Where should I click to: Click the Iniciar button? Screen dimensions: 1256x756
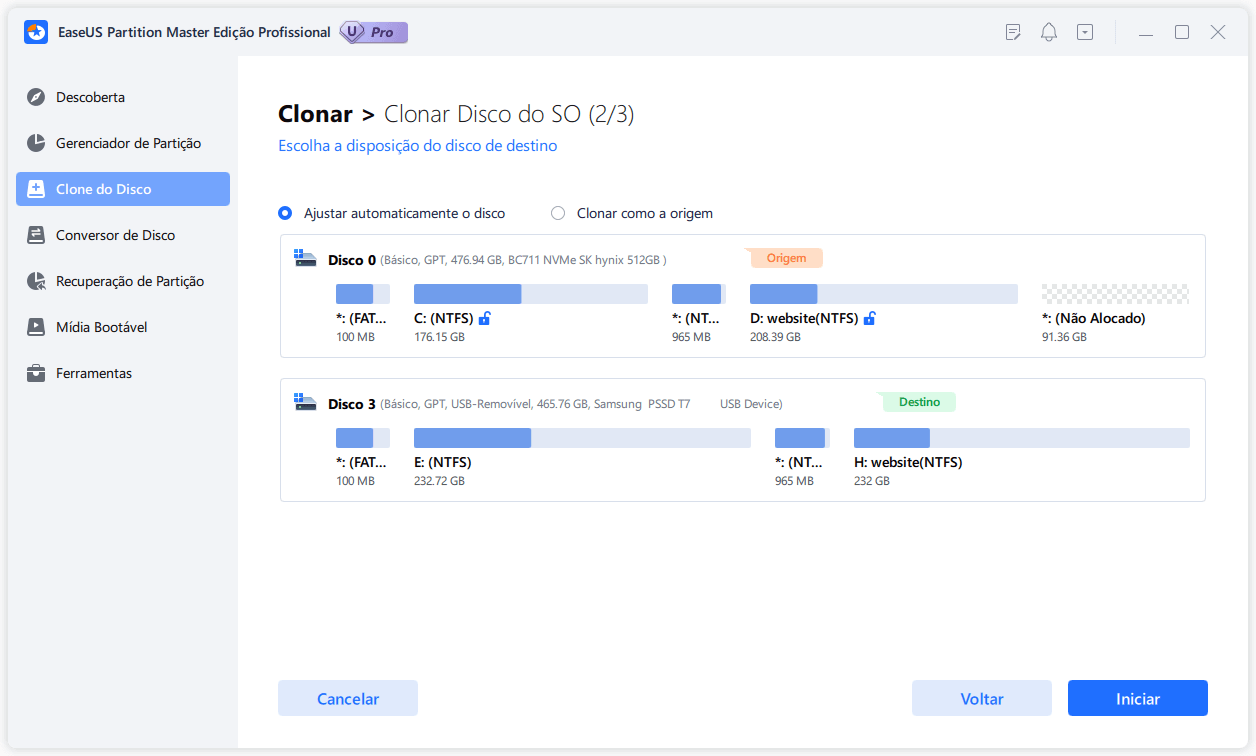pyautogui.click(x=1138, y=698)
